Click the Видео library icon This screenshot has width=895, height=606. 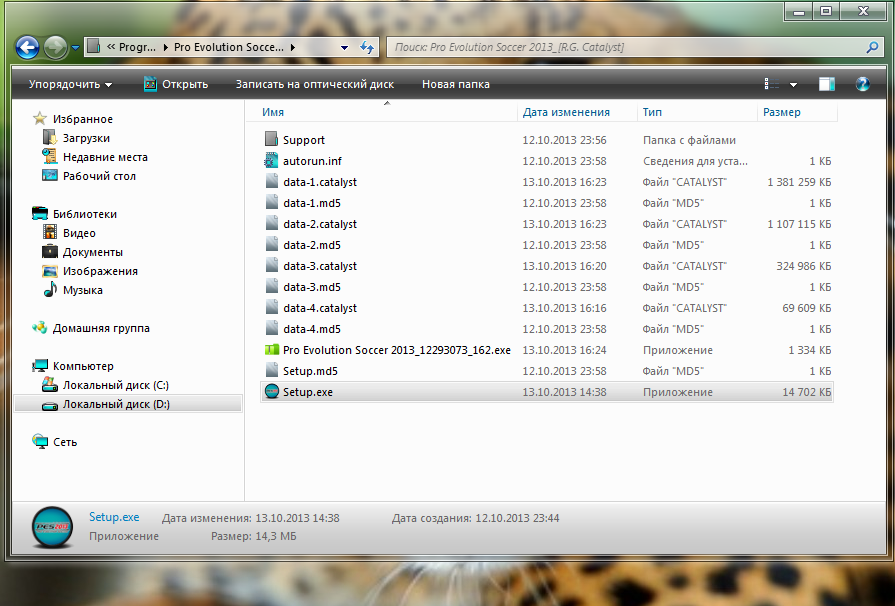50,232
